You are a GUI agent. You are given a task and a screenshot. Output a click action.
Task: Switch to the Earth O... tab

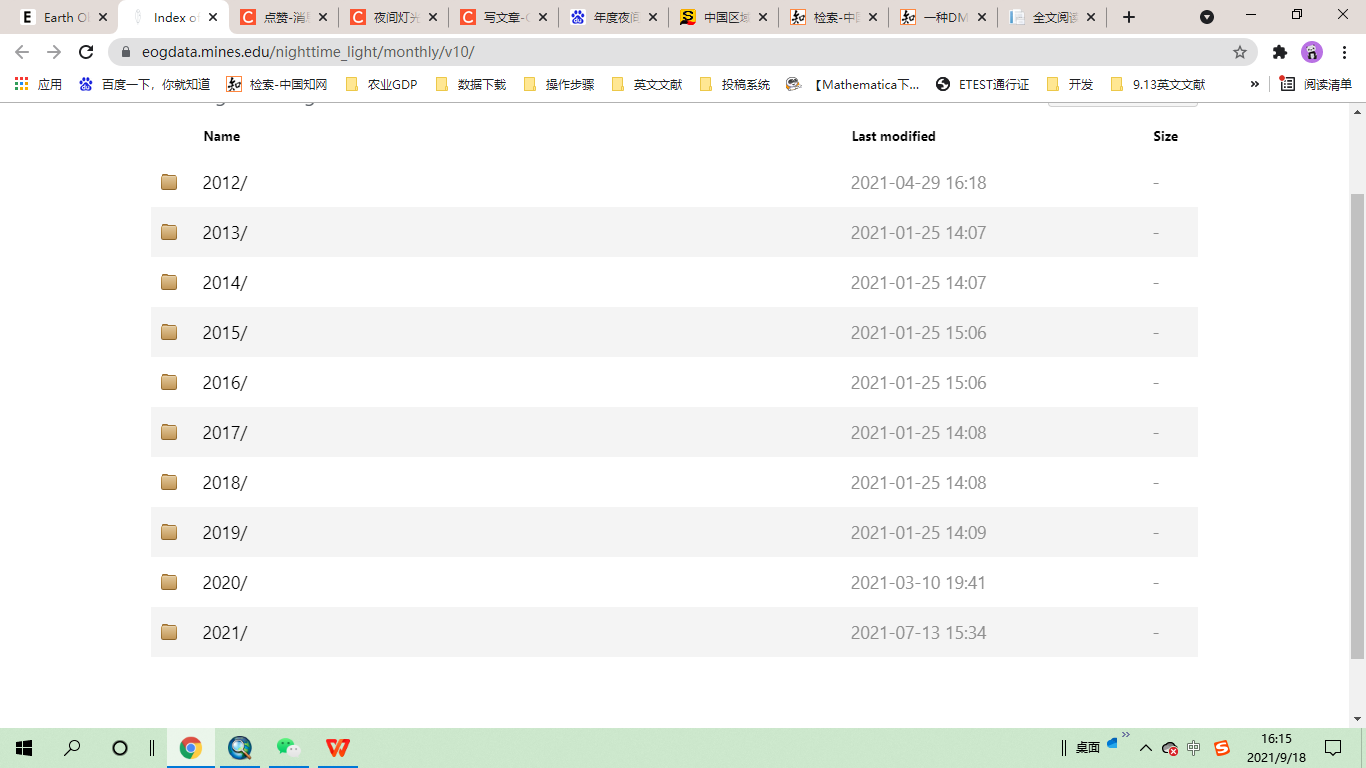63,17
